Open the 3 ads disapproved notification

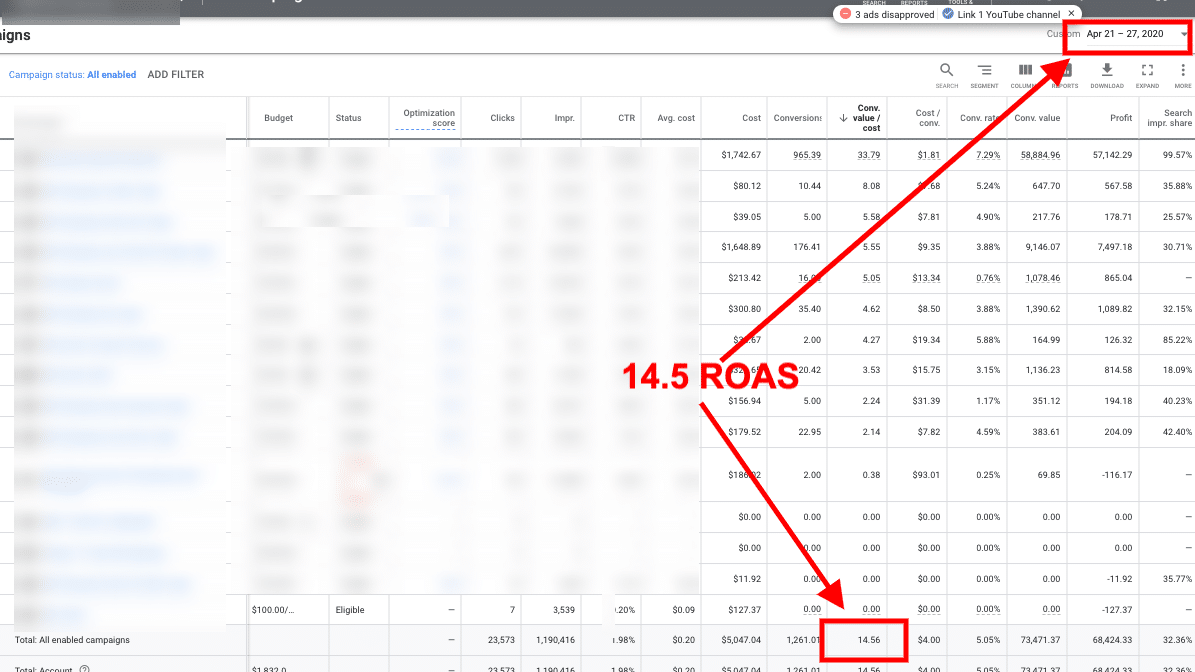coord(887,14)
